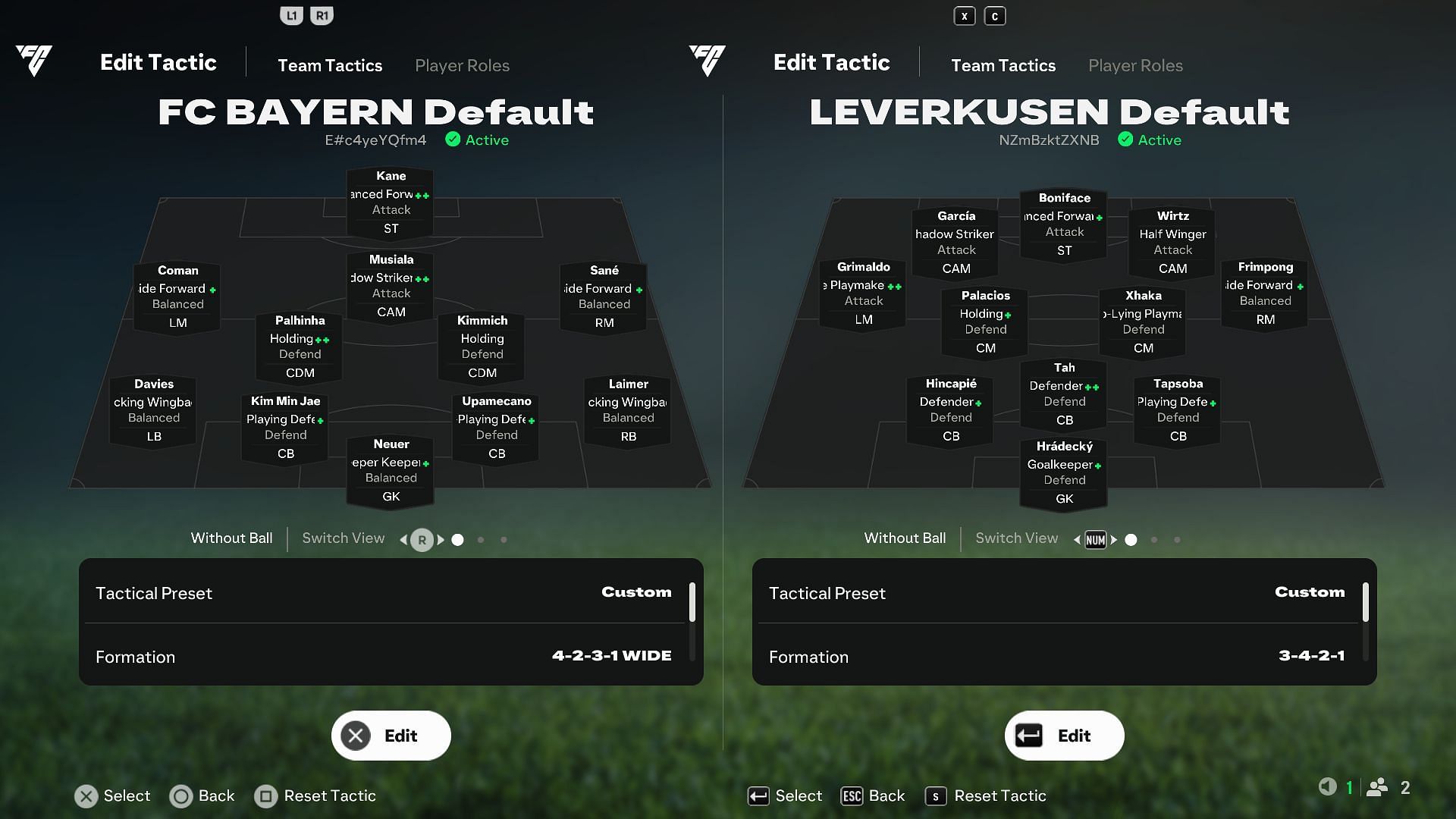
Task: Toggle Without Ball view for Leverkusen
Action: pos(904,538)
